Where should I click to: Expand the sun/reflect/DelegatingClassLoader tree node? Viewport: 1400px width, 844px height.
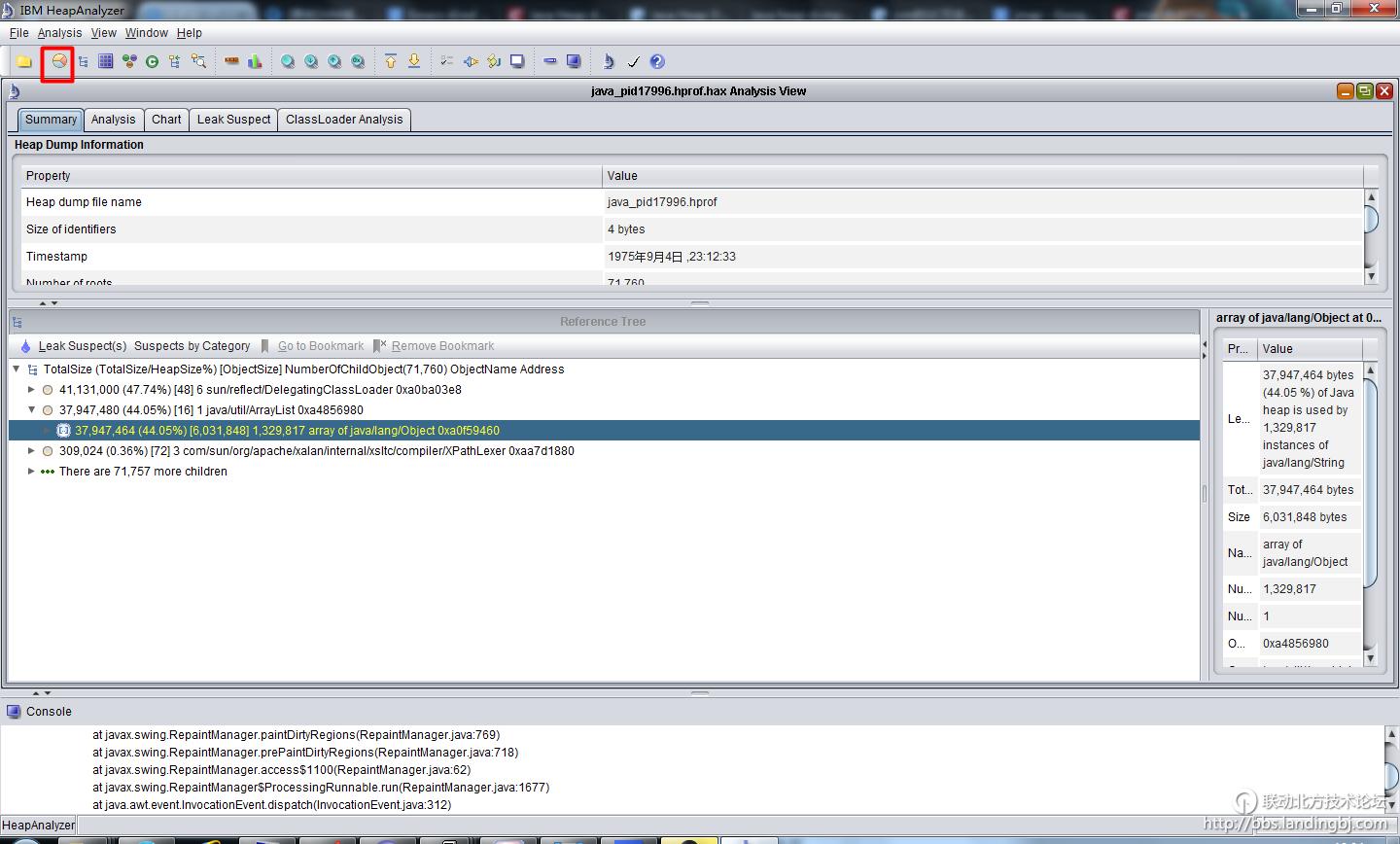(x=31, y=390)
